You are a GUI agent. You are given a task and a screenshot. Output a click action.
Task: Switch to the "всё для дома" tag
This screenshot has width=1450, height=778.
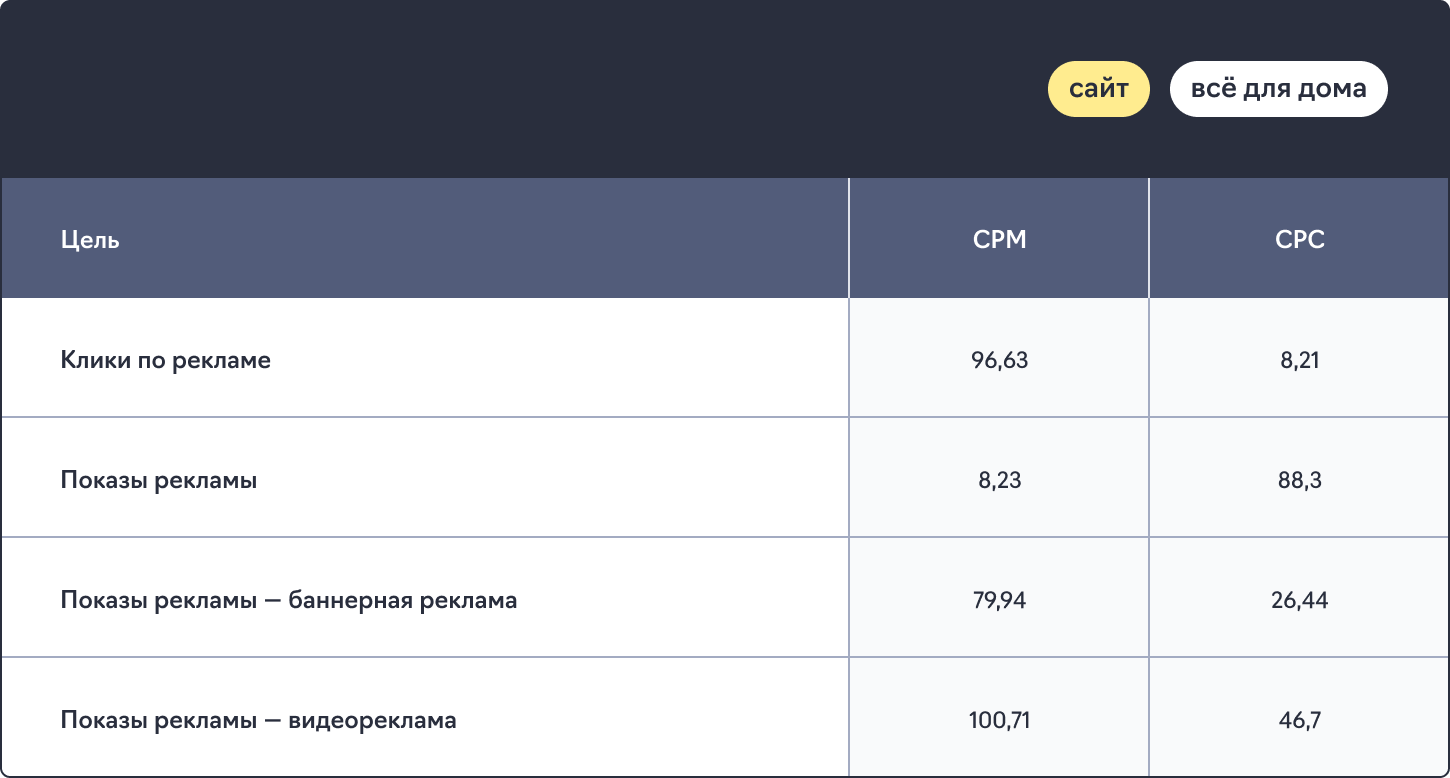click(1278, 89)
